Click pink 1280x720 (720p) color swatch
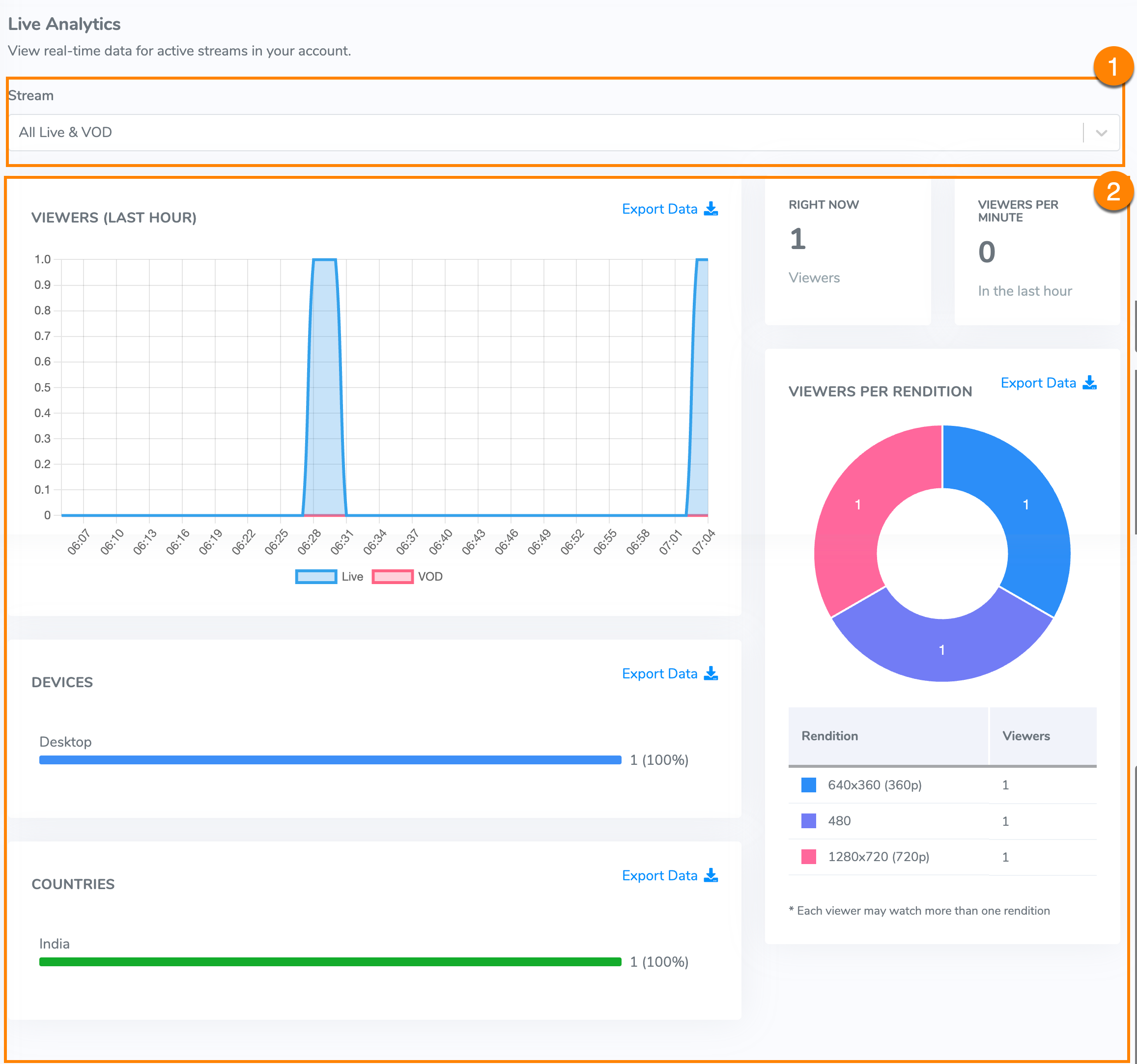1137x1064 pixels. tap(808, 857)
